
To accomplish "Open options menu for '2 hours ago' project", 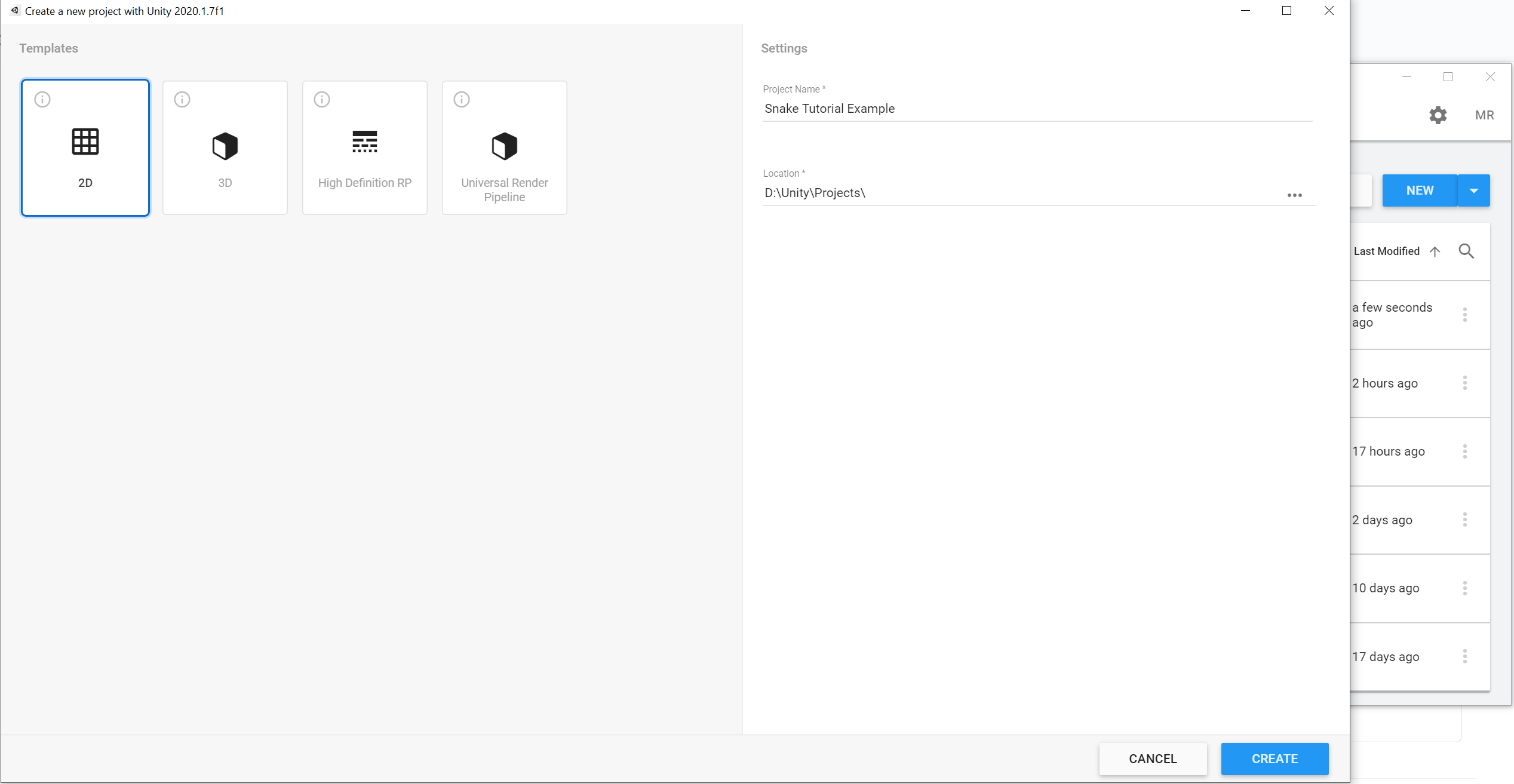I will (1464, 383).
